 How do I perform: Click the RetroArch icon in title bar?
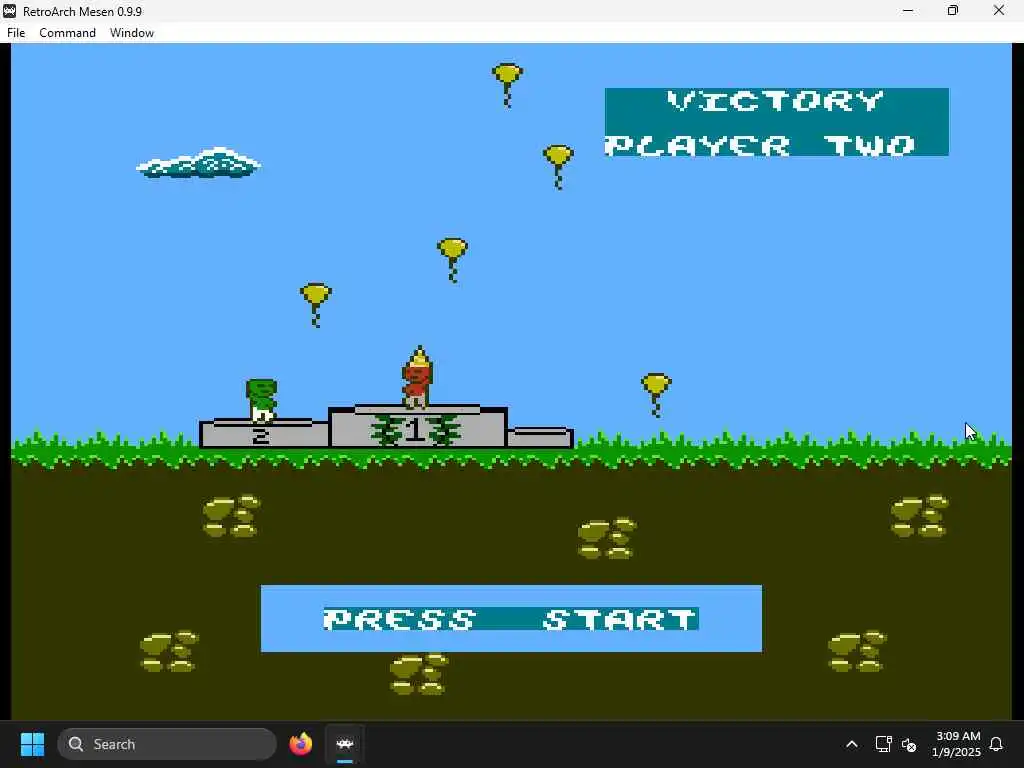pos(10,11)
